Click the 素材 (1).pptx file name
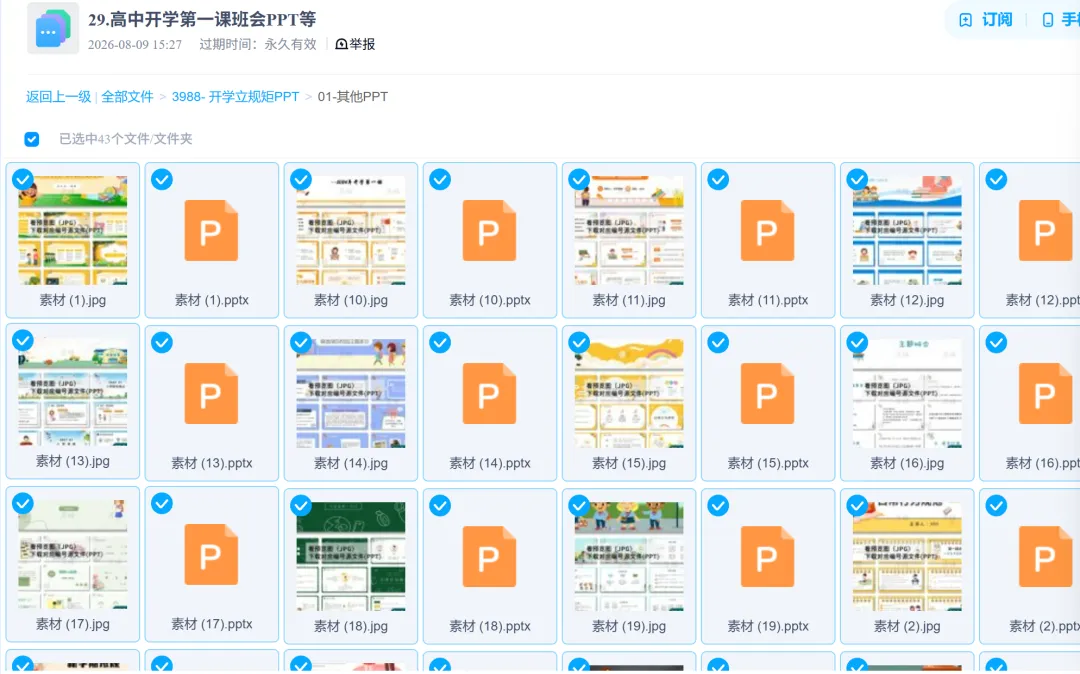This screenshot has width=1080, height=674. click(x=211, y=300)
